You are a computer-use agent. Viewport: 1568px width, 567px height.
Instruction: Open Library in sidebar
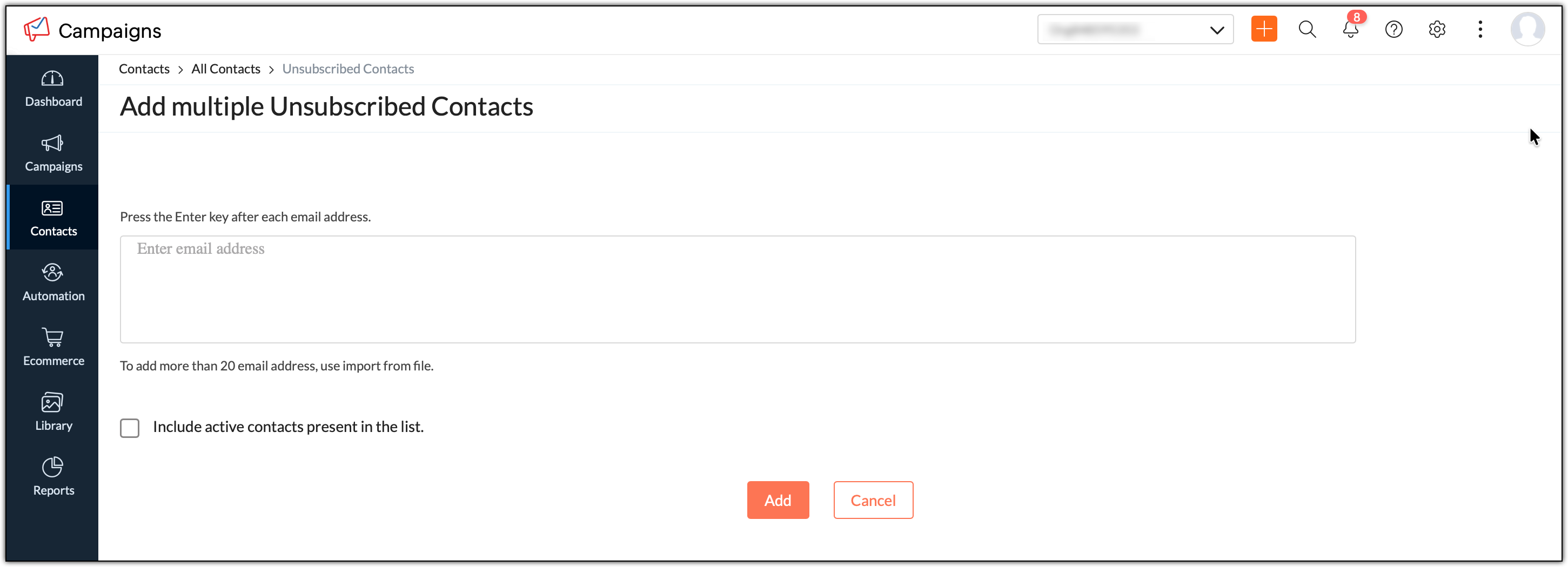click(53, 412)
